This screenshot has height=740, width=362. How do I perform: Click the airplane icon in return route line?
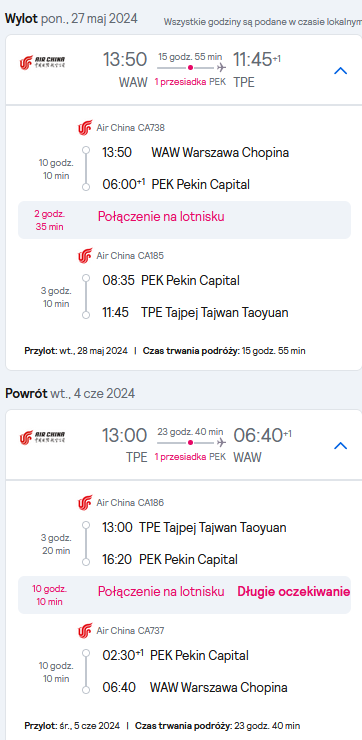tap(221, 443)
